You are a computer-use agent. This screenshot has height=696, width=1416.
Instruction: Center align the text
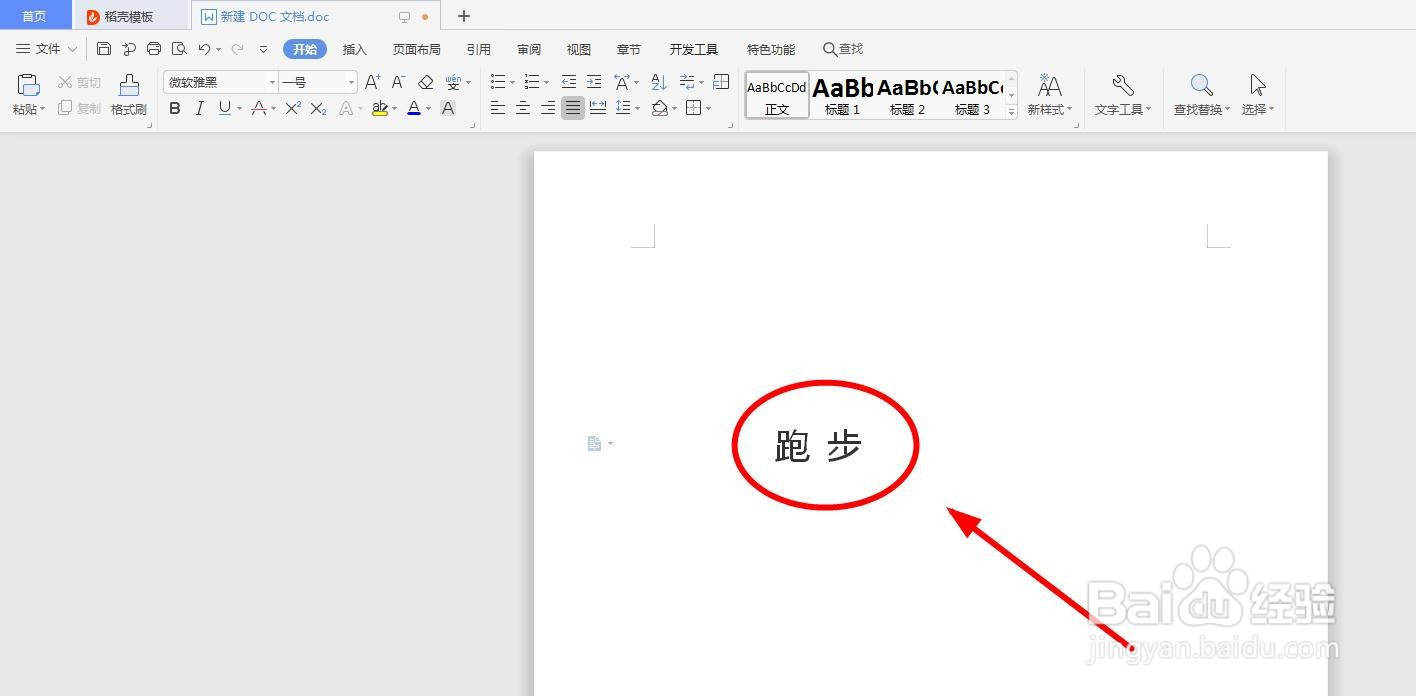[523, 108]
